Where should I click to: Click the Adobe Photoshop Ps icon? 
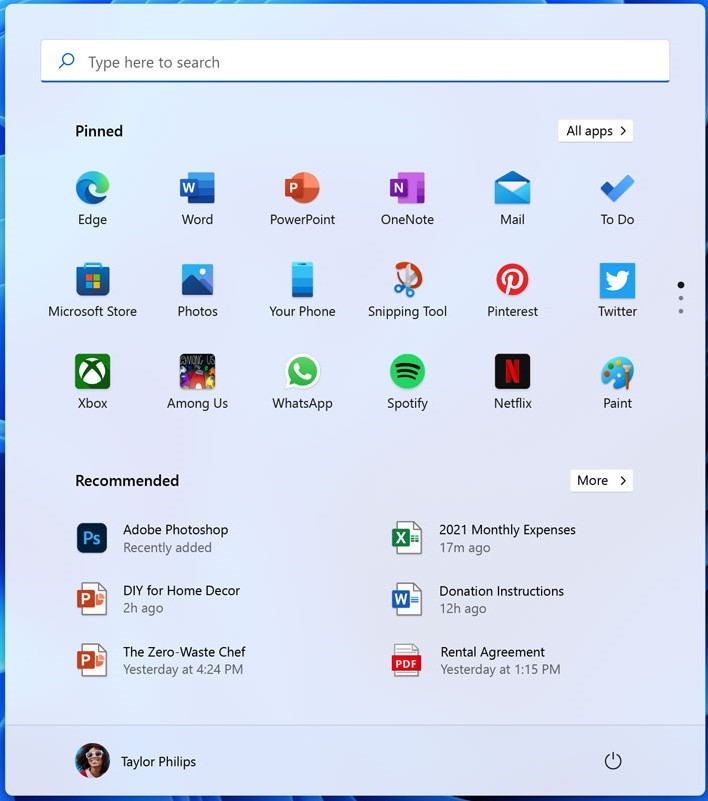[92, 538]
